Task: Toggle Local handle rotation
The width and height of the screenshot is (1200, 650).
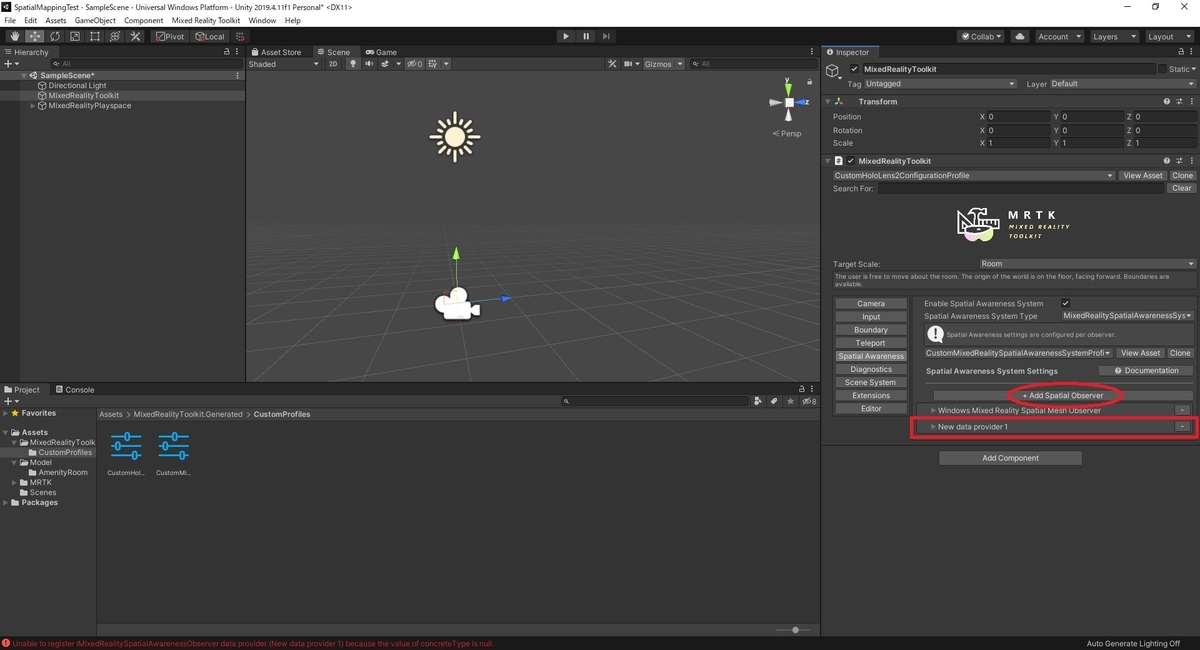Action: coord(210,36)
